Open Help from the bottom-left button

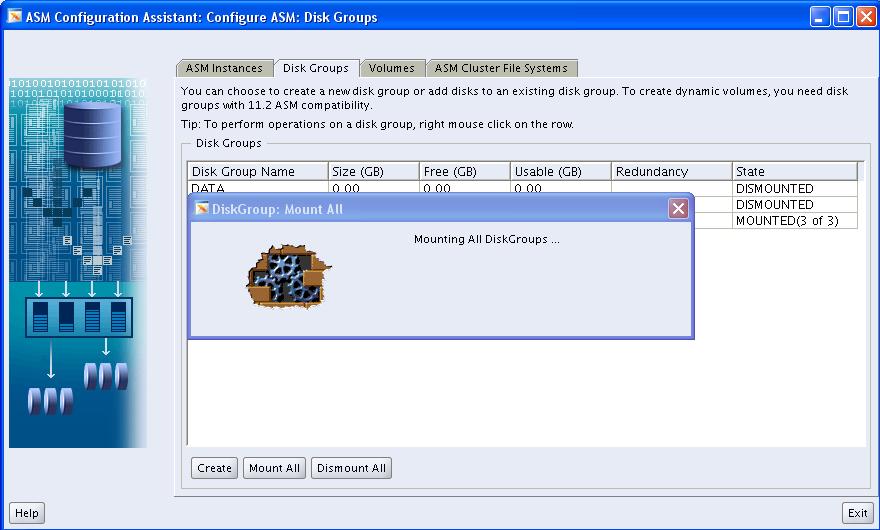[27, 513]
